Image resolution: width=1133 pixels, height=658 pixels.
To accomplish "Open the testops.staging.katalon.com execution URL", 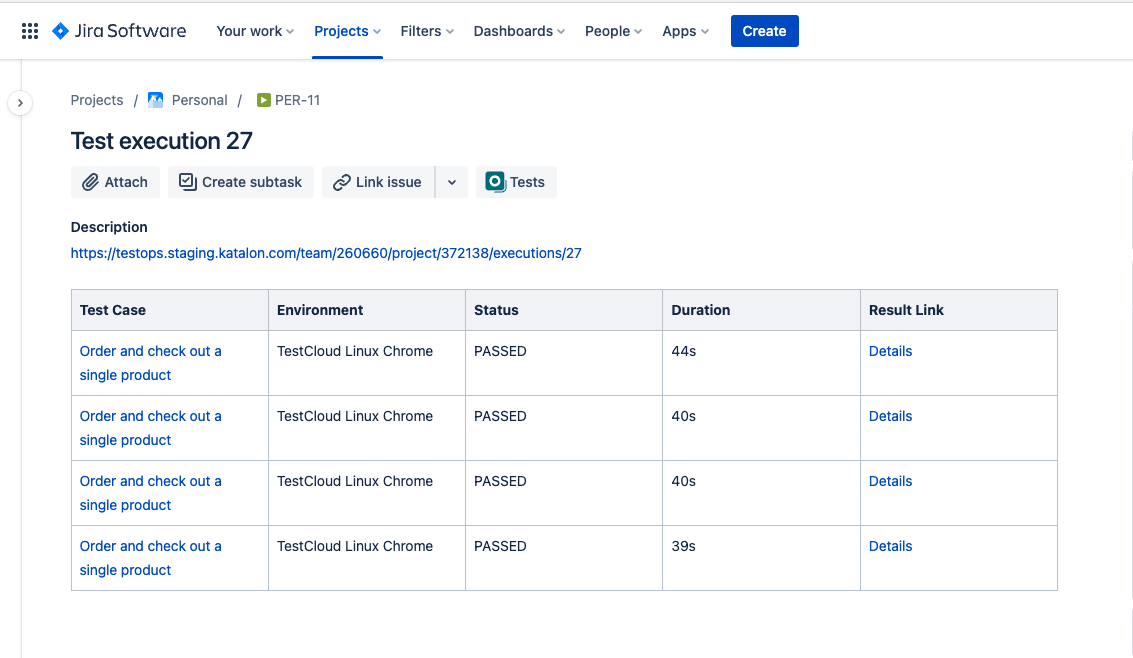I will tap(326, 253).
